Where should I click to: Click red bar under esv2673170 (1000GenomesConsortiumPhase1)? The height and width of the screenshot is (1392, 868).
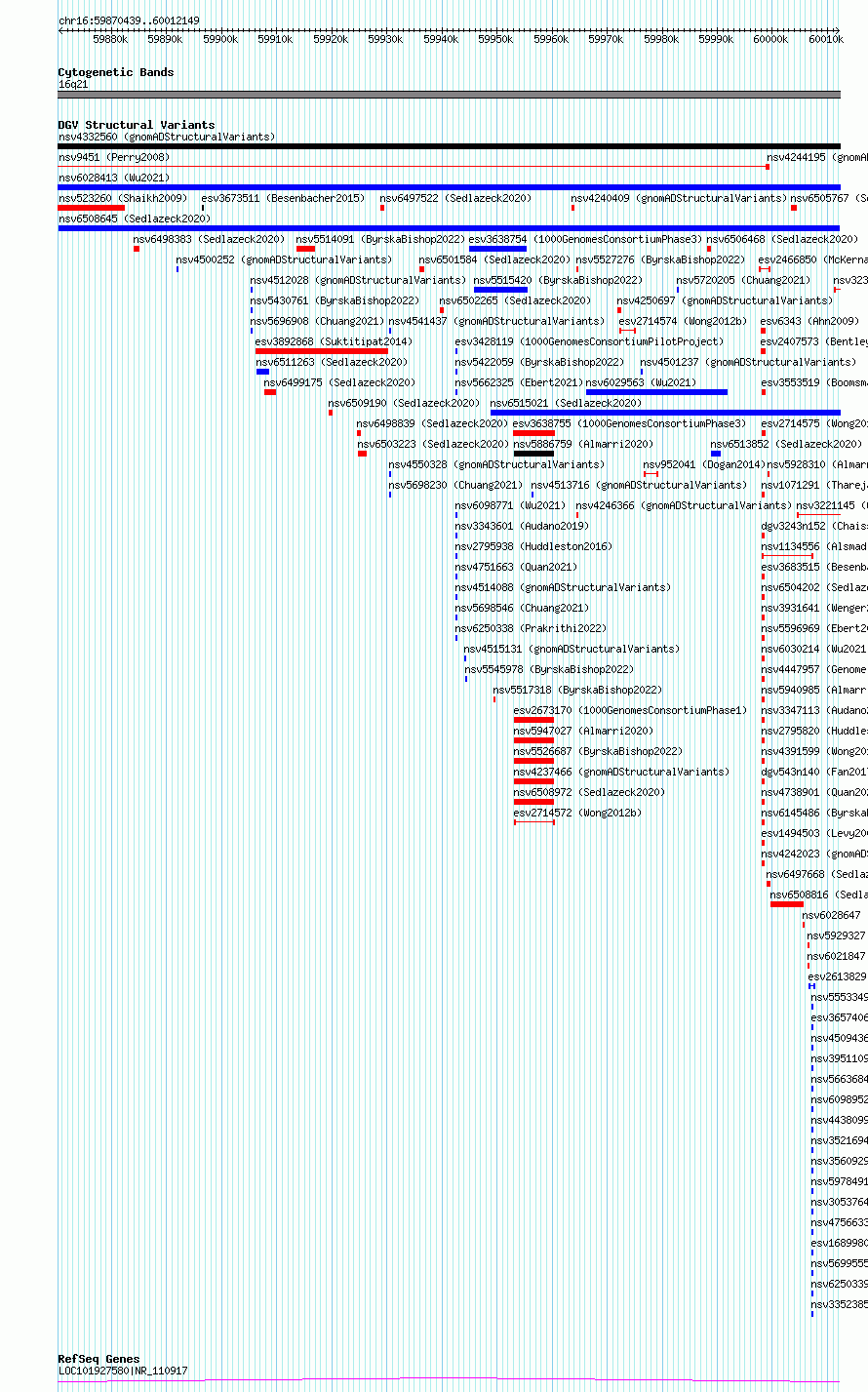coord(533,720)
